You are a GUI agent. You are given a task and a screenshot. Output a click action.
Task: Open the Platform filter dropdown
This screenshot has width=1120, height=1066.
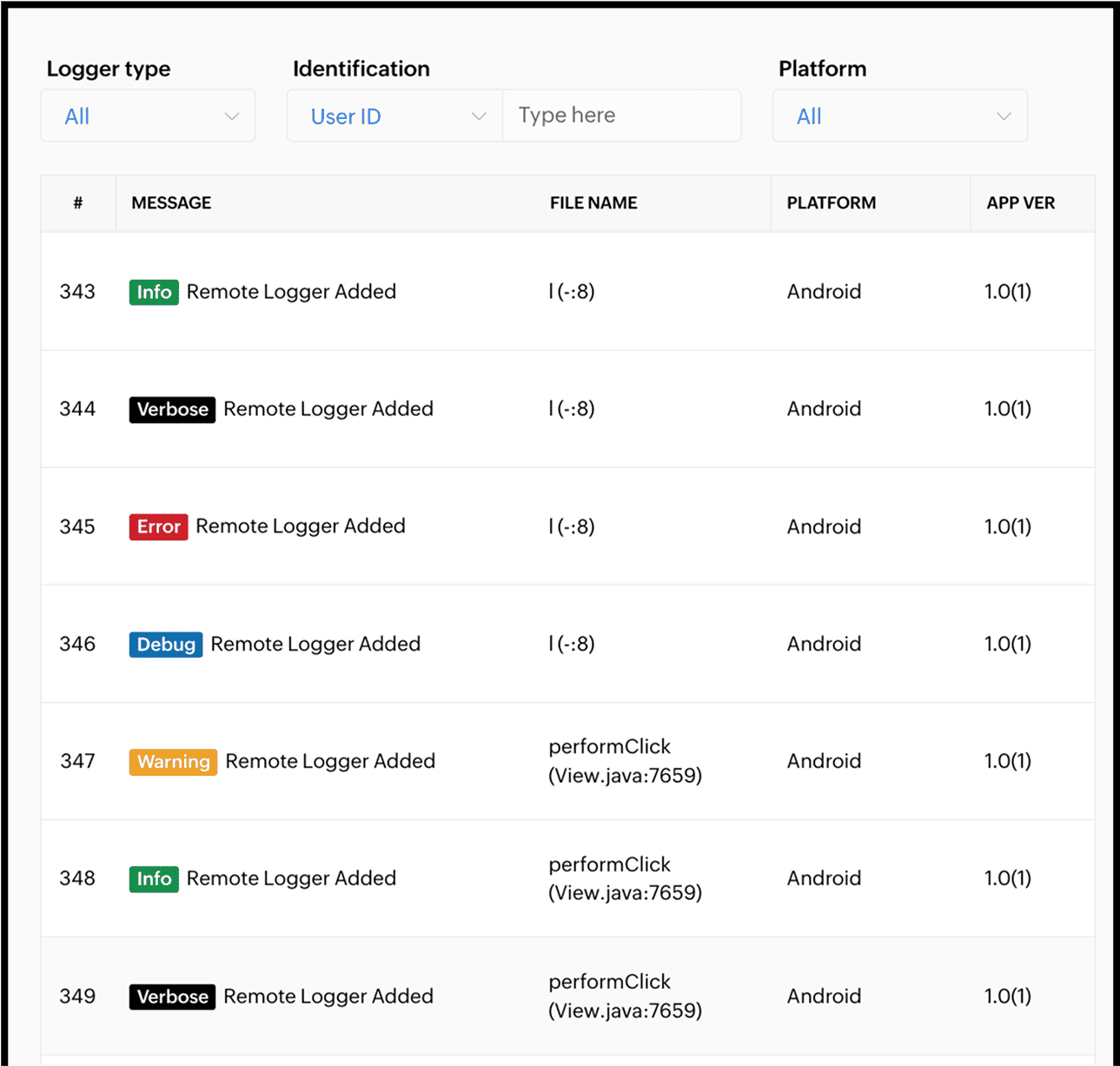point(900,116)
